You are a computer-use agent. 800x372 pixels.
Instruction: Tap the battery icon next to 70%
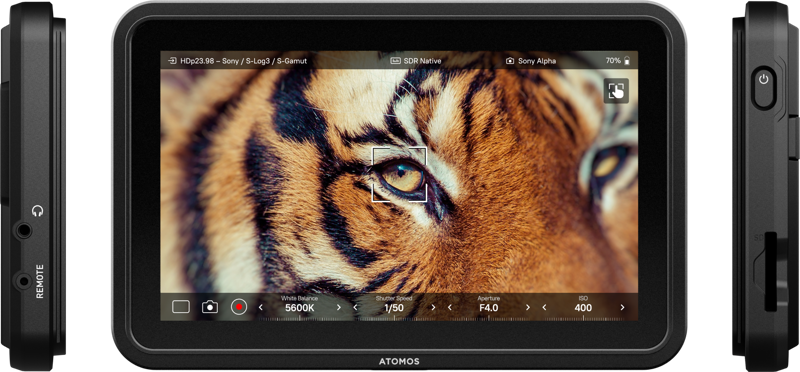point(627,61)
